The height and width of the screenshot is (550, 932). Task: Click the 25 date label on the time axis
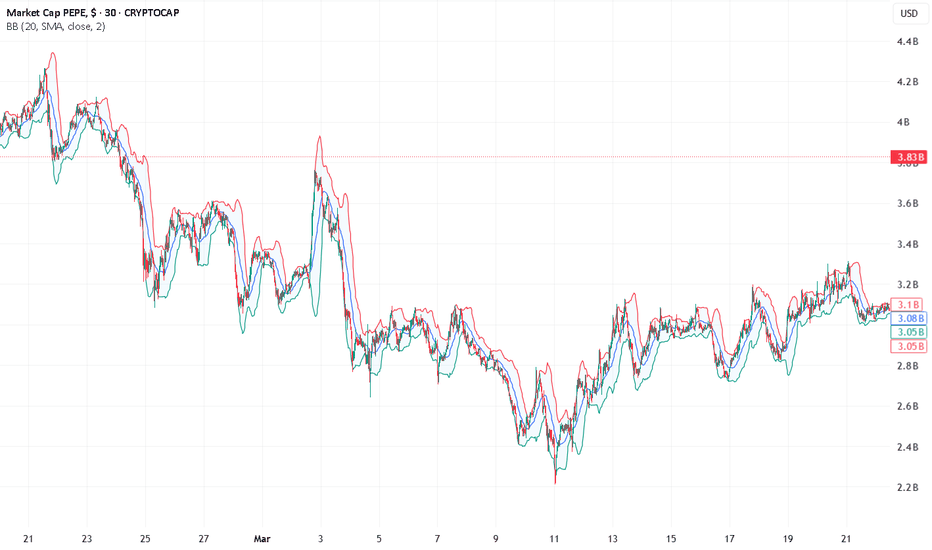pos(145,539)
